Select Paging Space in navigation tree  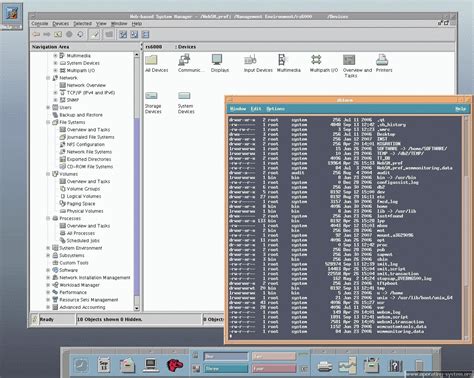click(81, 204)
